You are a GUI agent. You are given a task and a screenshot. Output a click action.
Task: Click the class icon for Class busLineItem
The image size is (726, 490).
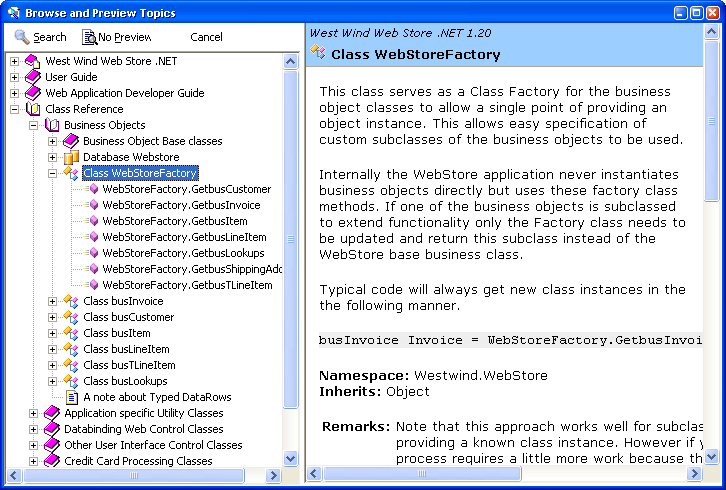pos(71,349)
